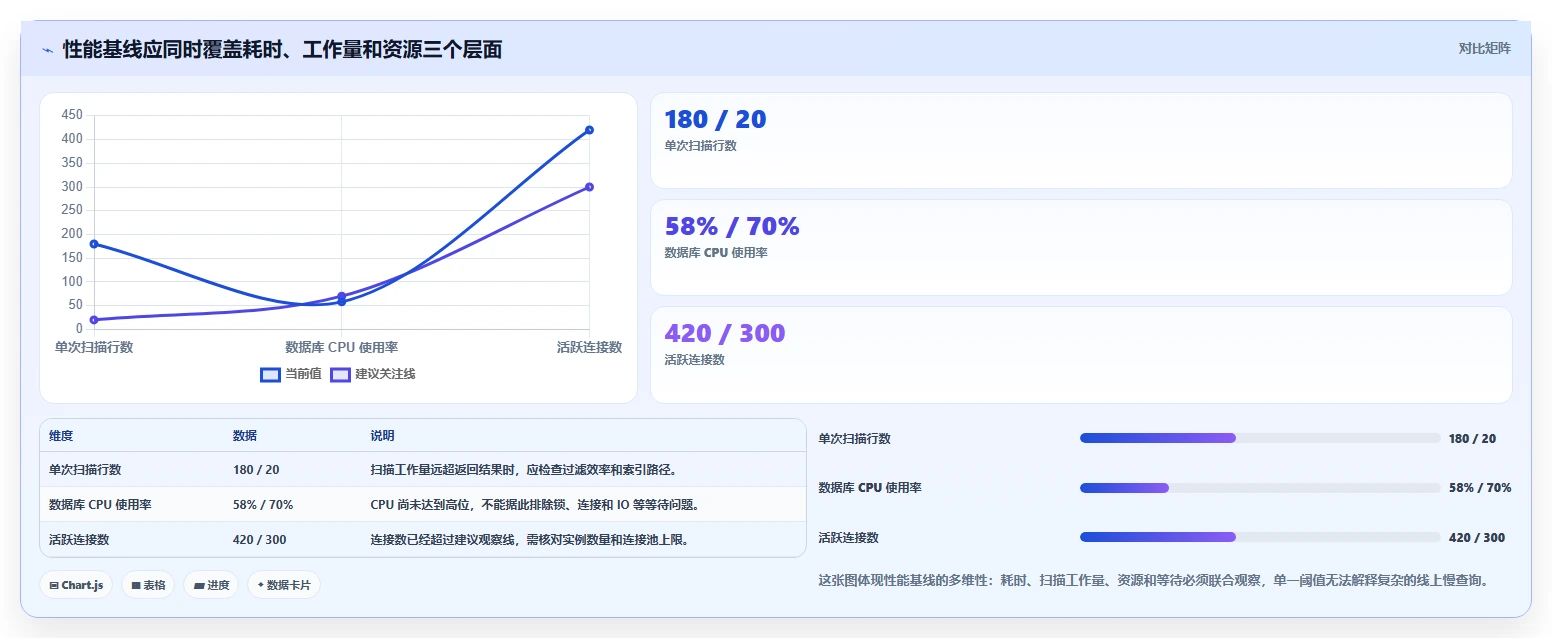Click the 说明 table column header

pyautogui.click(x=382, y=436)
